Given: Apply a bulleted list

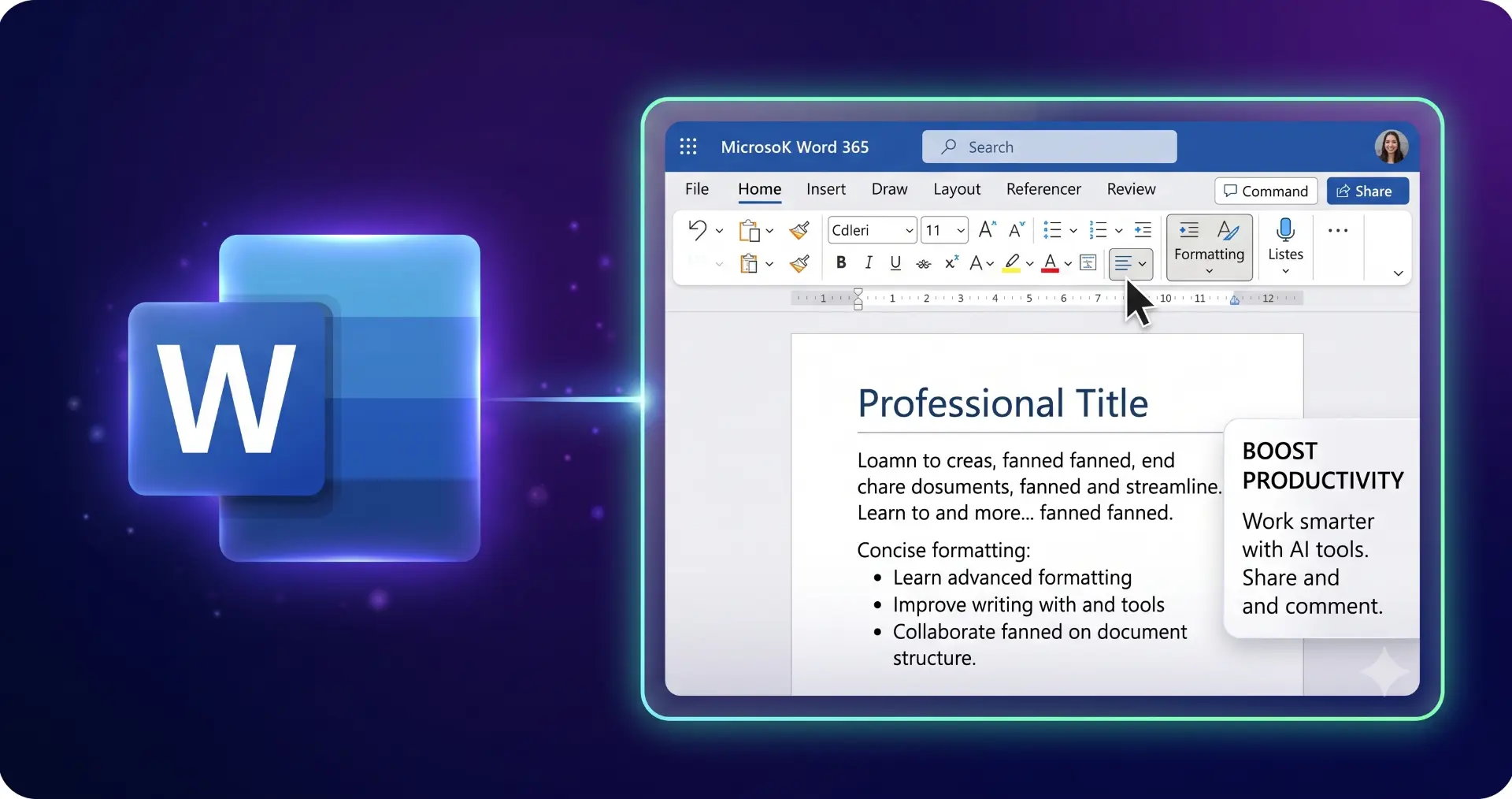Looking at the screenshot, I should click(1052, 230).
